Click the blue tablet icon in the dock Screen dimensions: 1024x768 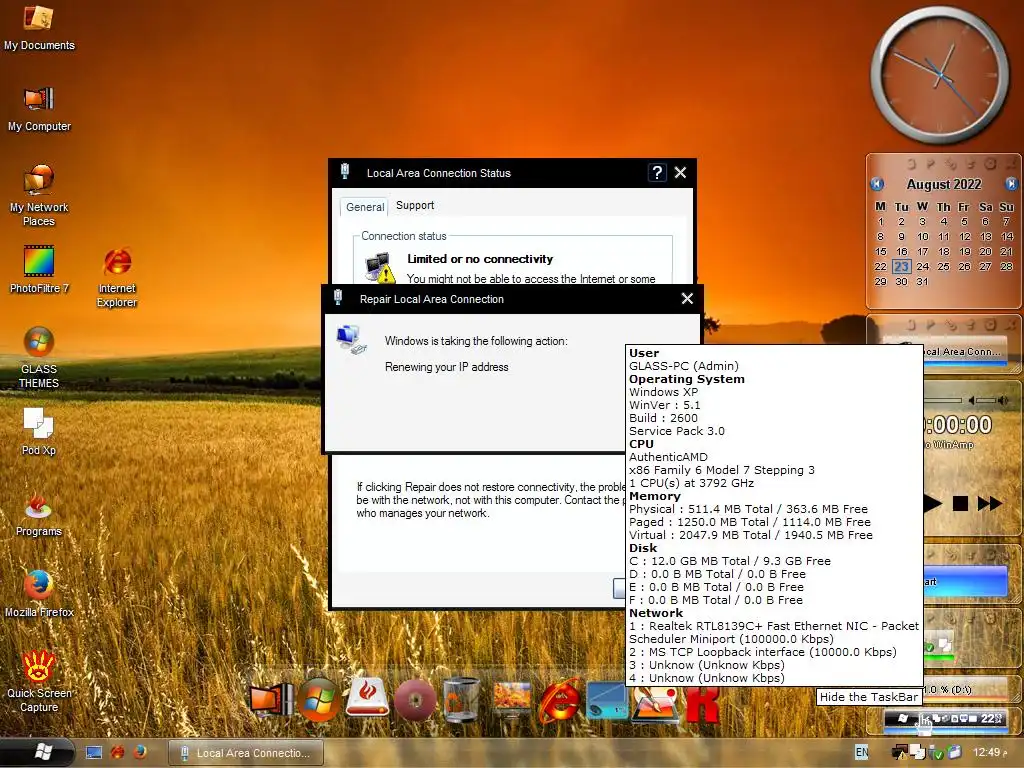click(x=606, y=700)
